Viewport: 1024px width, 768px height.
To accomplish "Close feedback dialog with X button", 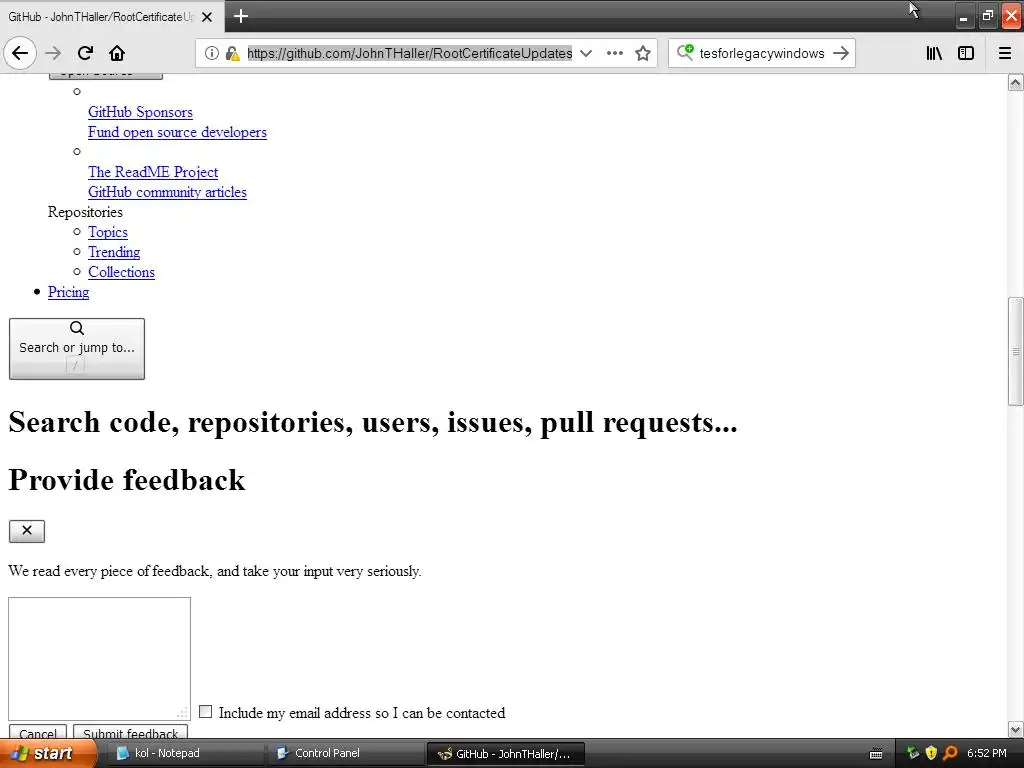I will coord(27,531).
